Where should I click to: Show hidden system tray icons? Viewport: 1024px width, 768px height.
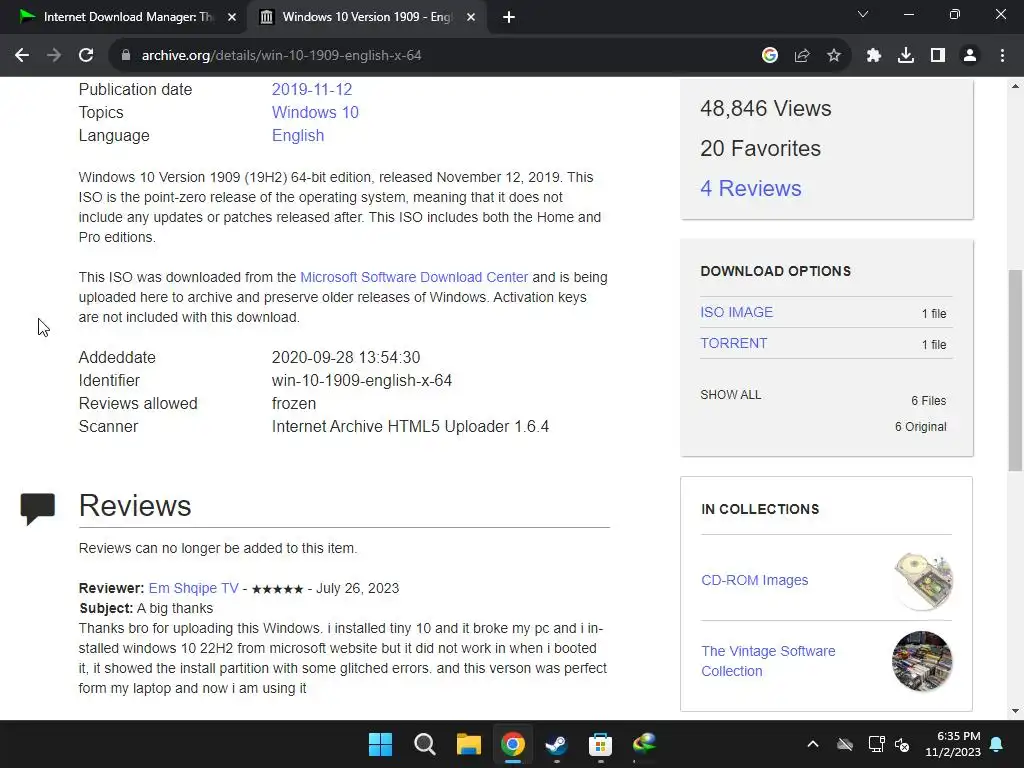point(812,744)
